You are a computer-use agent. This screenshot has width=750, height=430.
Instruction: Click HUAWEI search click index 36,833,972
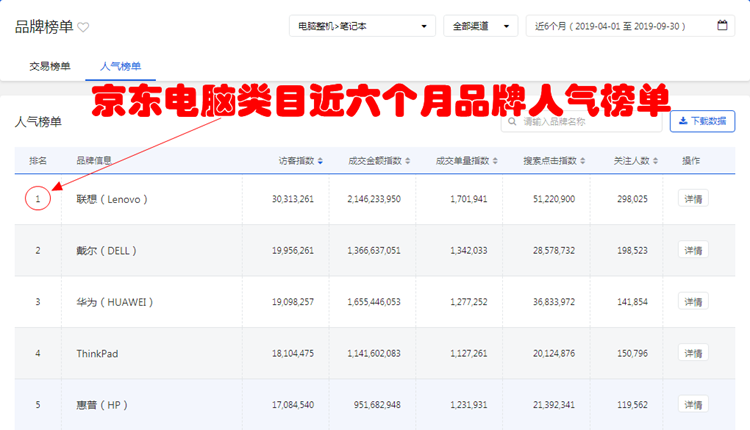[554, 302]
